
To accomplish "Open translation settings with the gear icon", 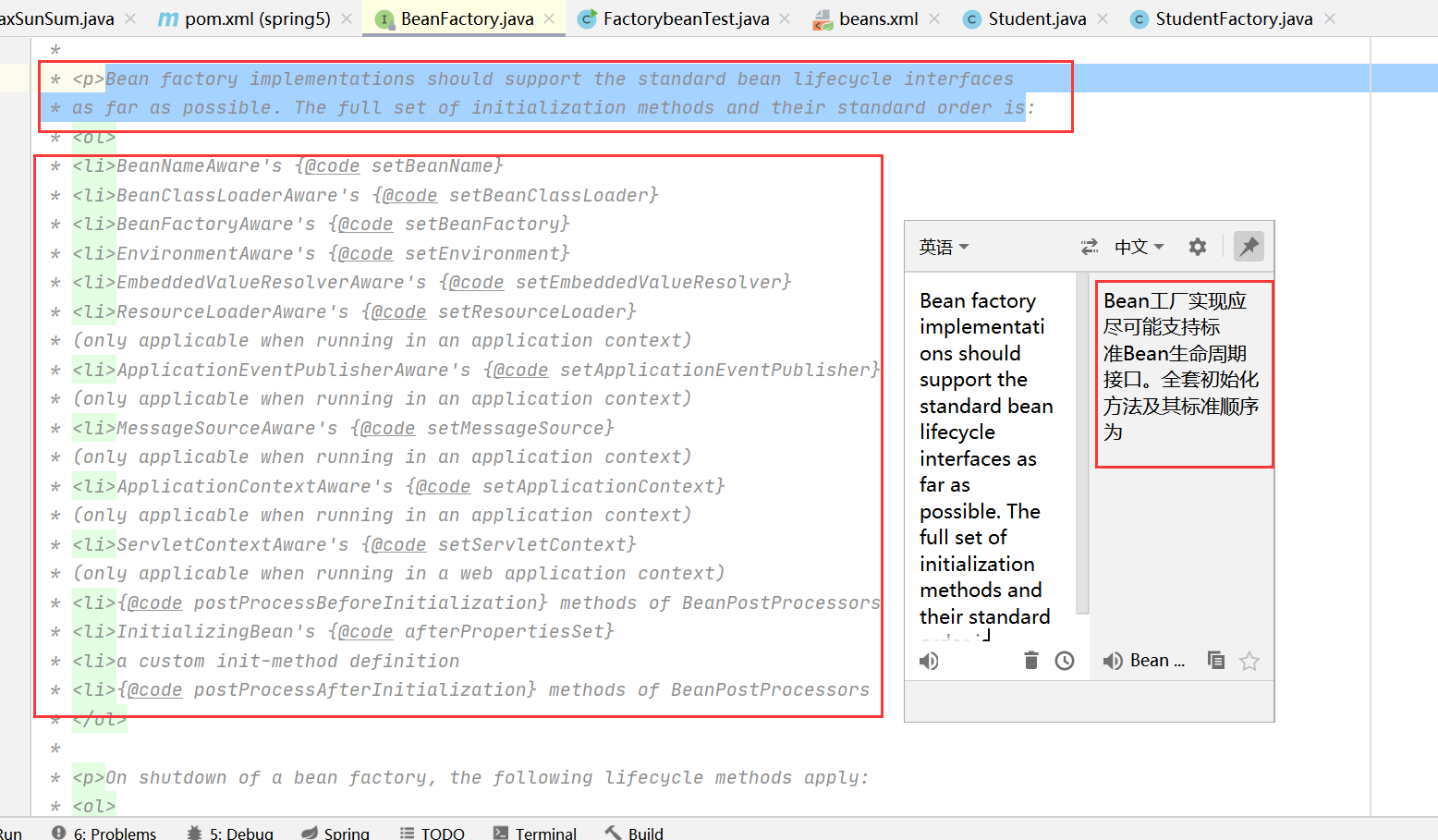I will click(x=1197, y=246).
